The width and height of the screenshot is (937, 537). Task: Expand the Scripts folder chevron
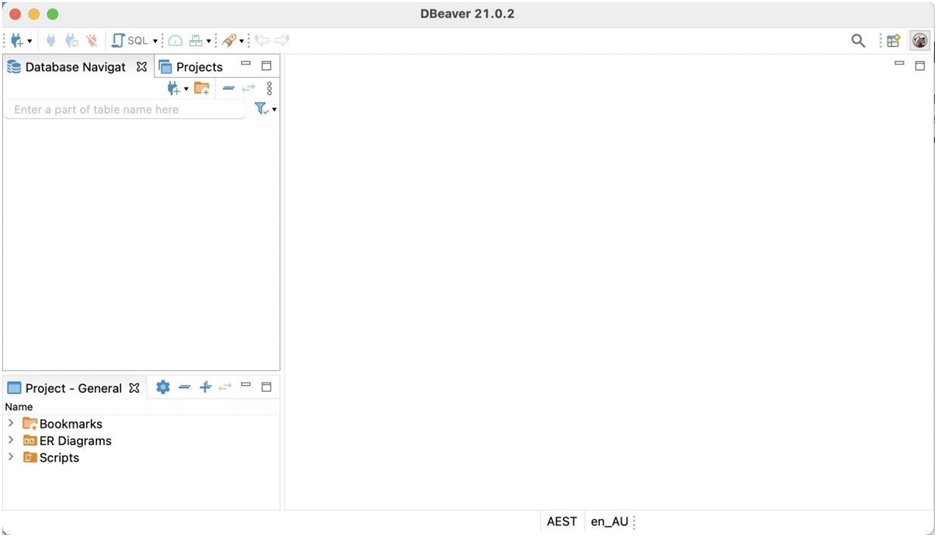(x=11, y=456)
